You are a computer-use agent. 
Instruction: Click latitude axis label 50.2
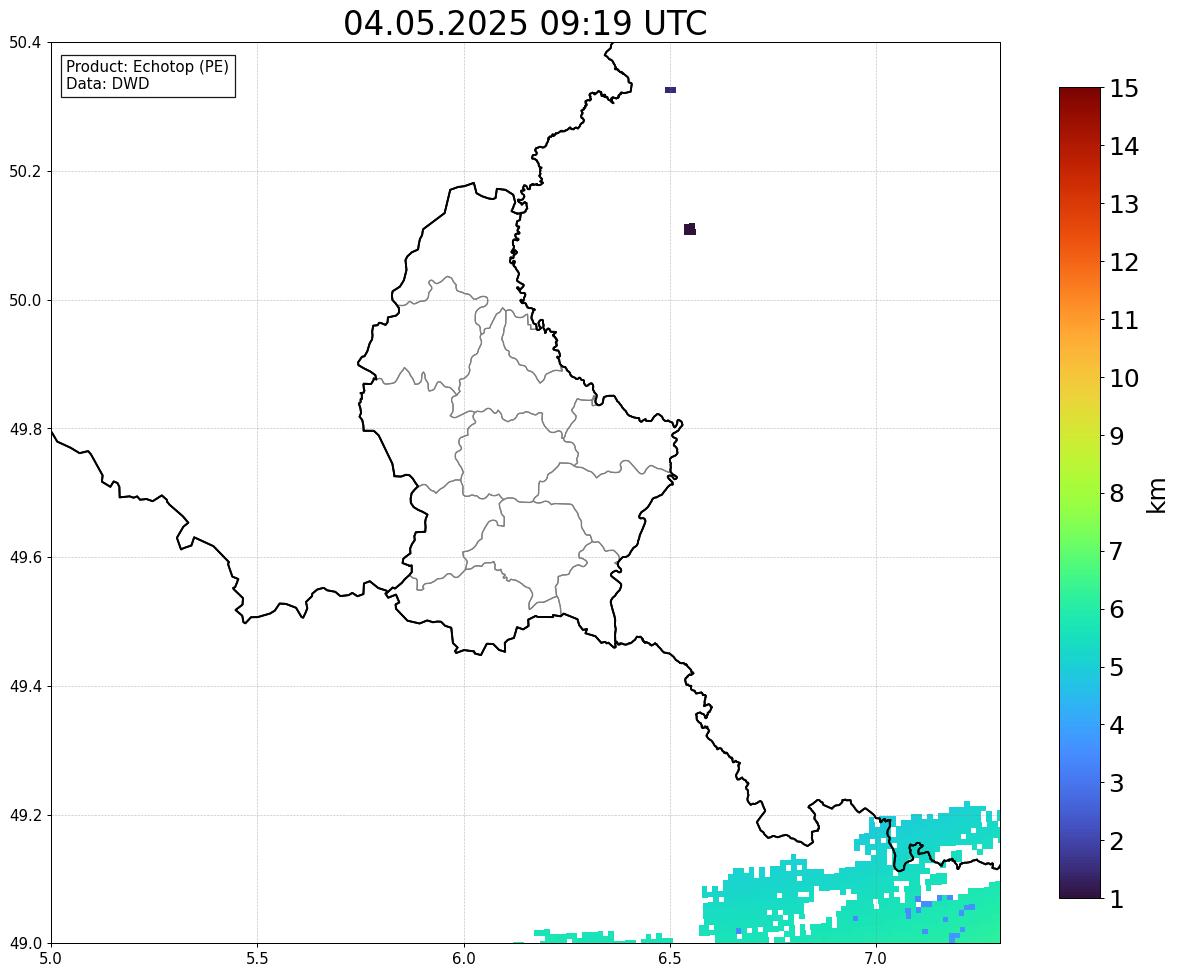click(x=25, y=171)
